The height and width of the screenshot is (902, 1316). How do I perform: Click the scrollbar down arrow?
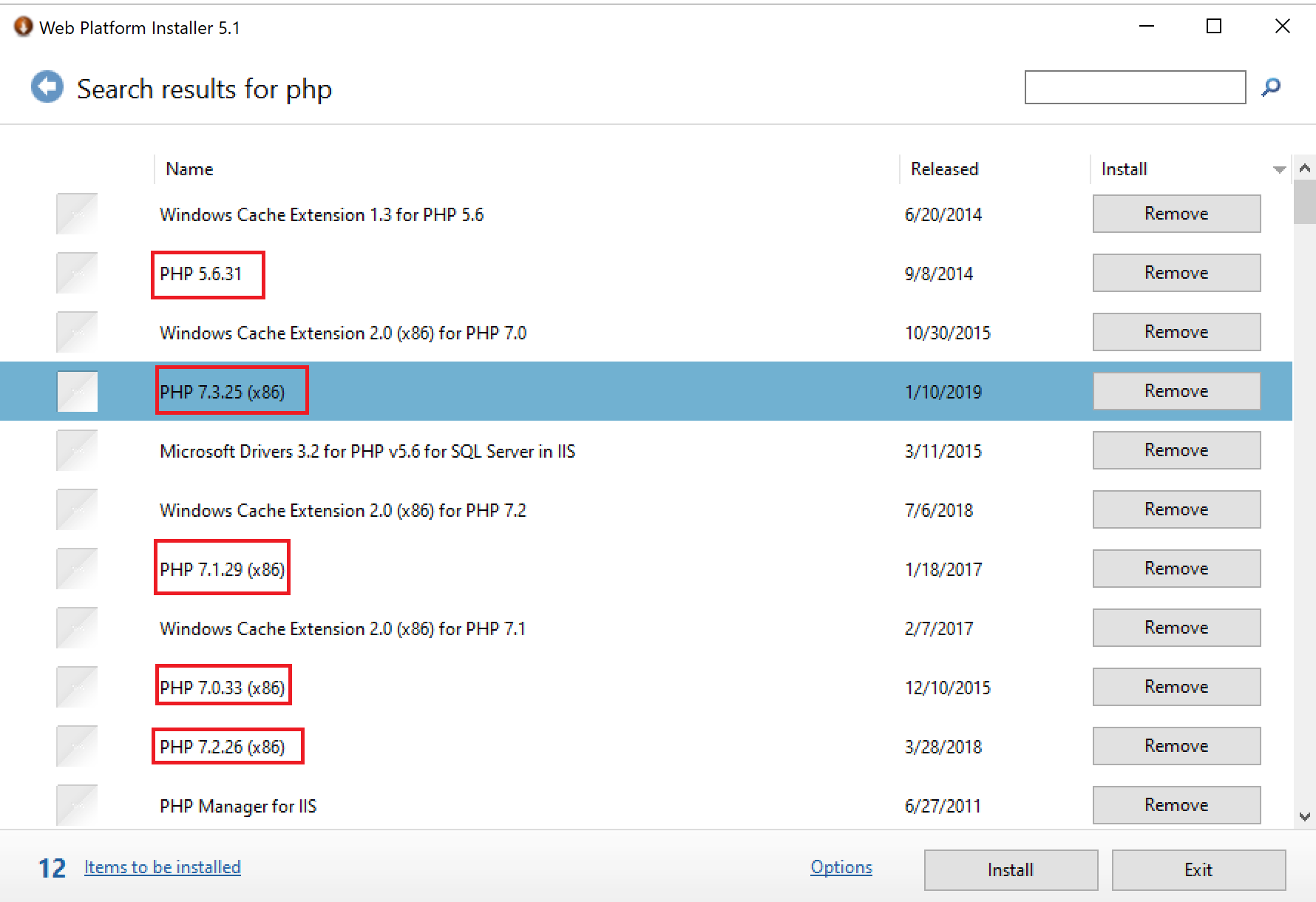(1305, 817)
